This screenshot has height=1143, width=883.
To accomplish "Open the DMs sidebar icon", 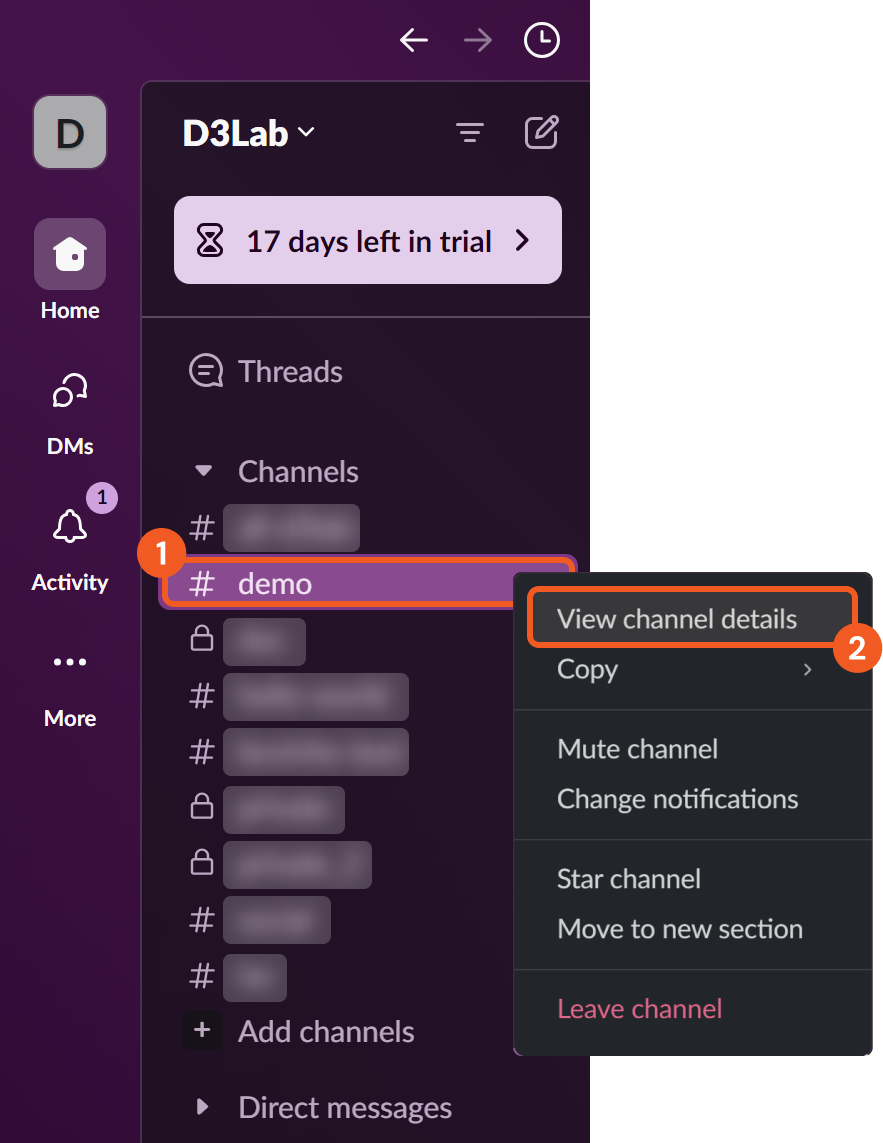I will [x=70, y=391].
